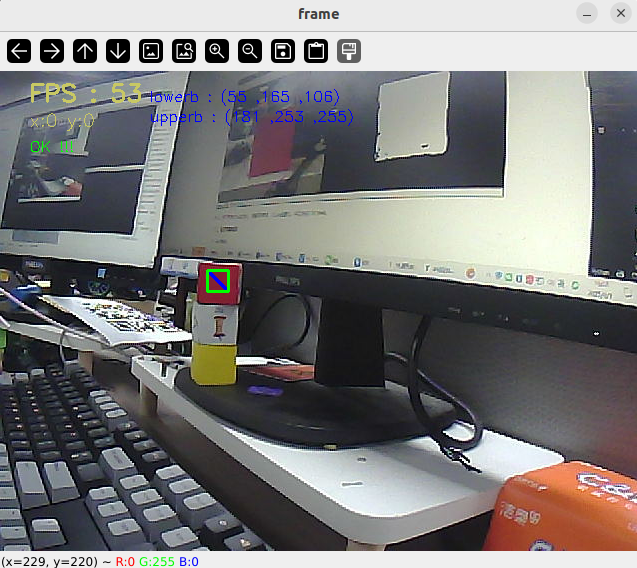
Task: Click the green 'OK !!!' overlay text
Action: pyautogui.click(x=52, y=147)
